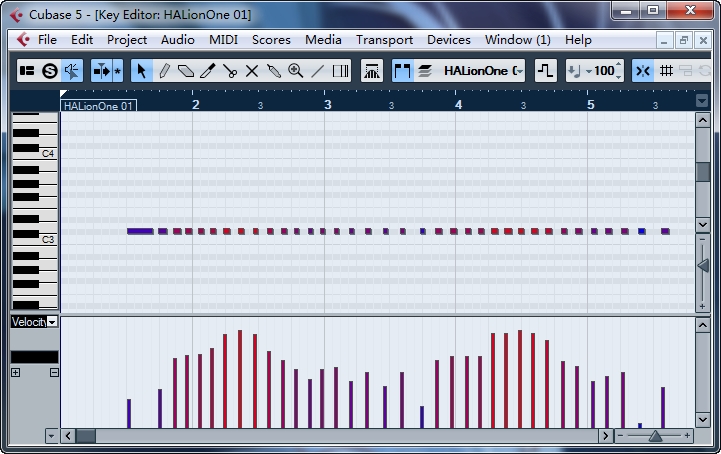
Task: Select the Zoom magnifier tool
Action: (295, 71)
